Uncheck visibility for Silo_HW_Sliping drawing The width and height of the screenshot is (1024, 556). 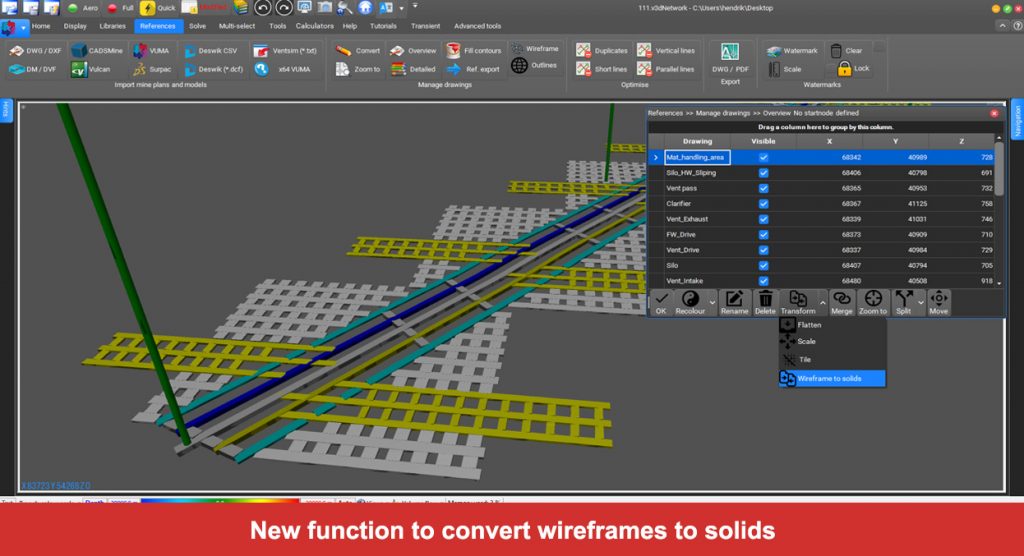(x=764, y=173)
